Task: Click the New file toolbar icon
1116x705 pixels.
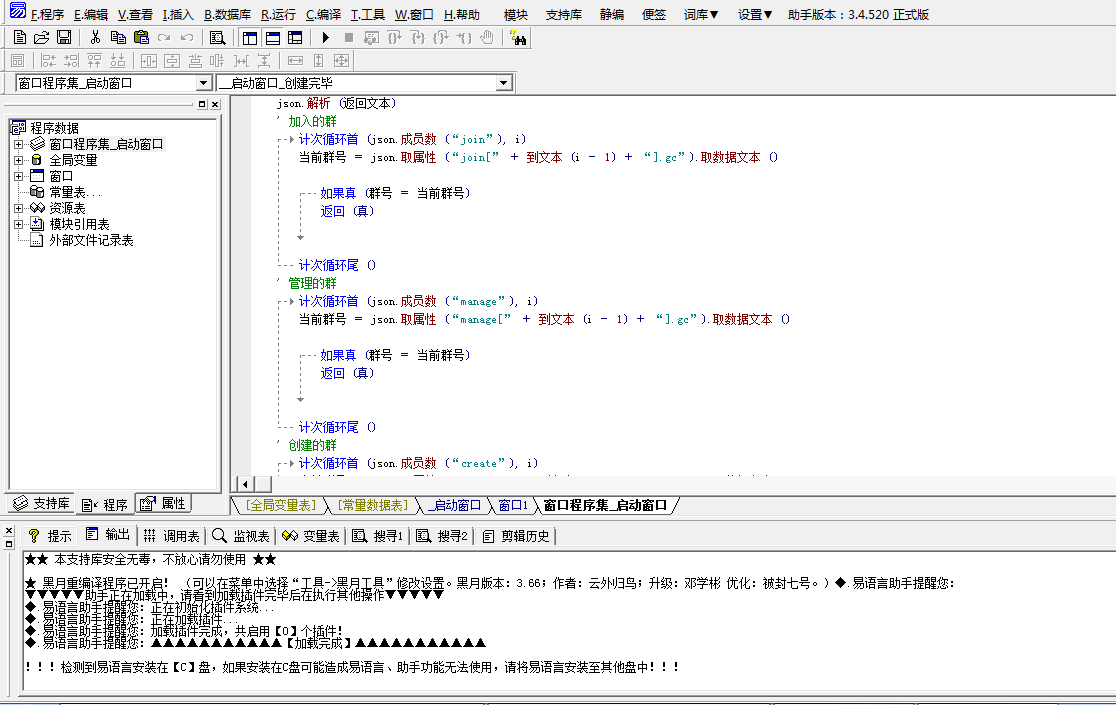Action: click(20, 38)
